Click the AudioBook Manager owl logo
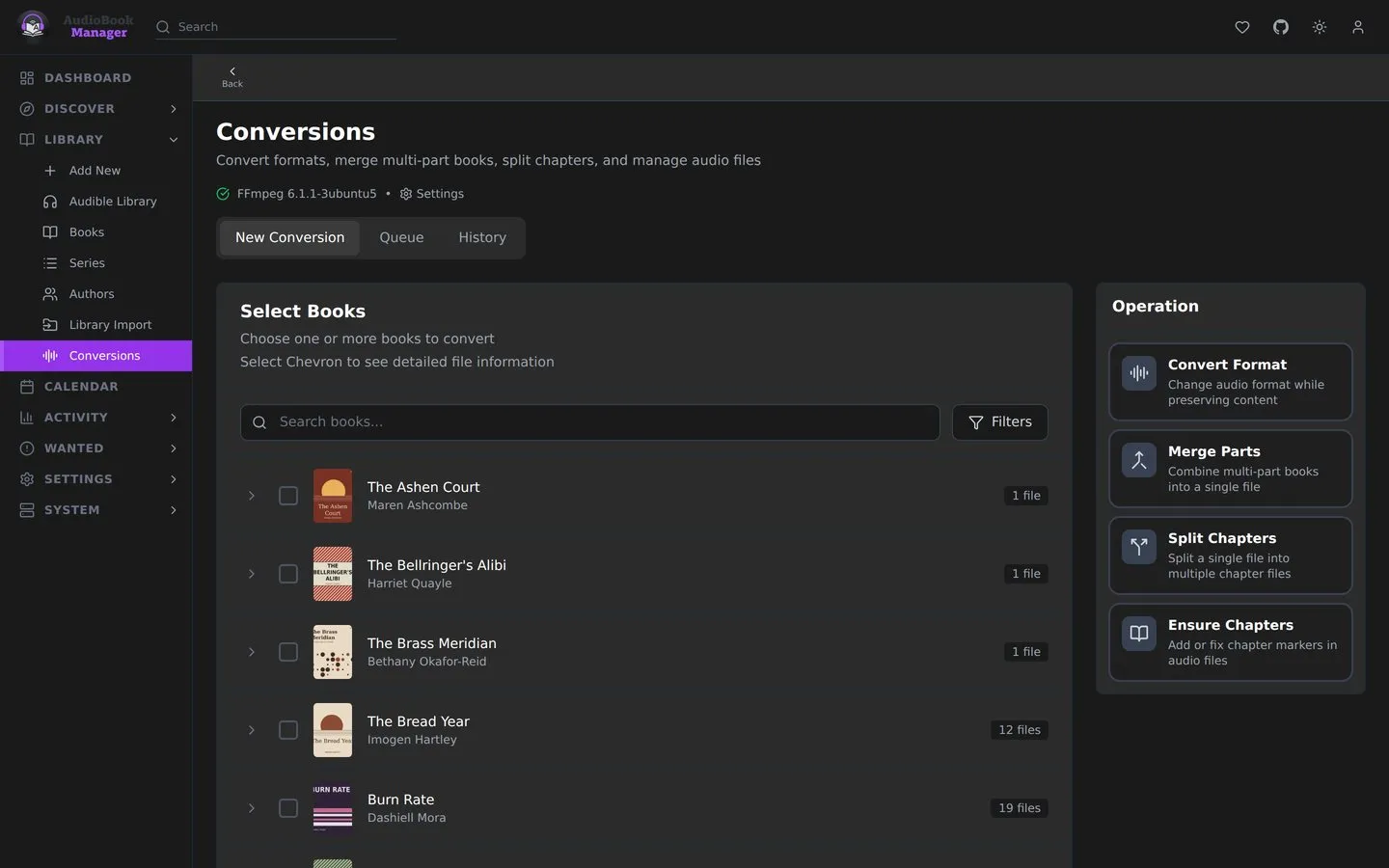The width and height of the screenshot is (1389, 868). pos(33,26)
